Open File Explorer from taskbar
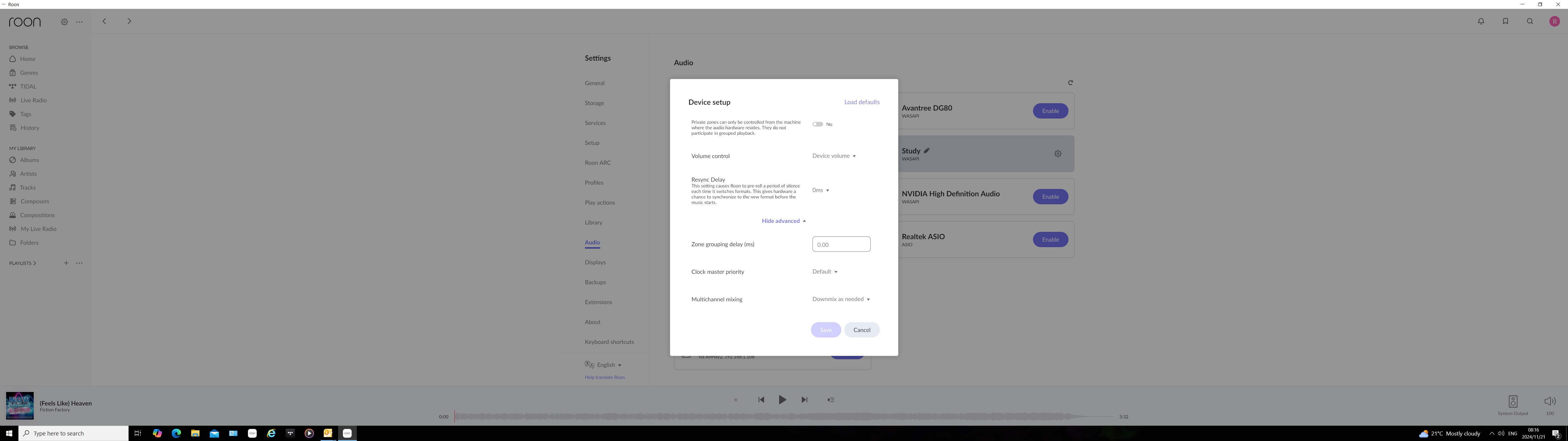1568x441 pixels. click(x=195, y=433)
